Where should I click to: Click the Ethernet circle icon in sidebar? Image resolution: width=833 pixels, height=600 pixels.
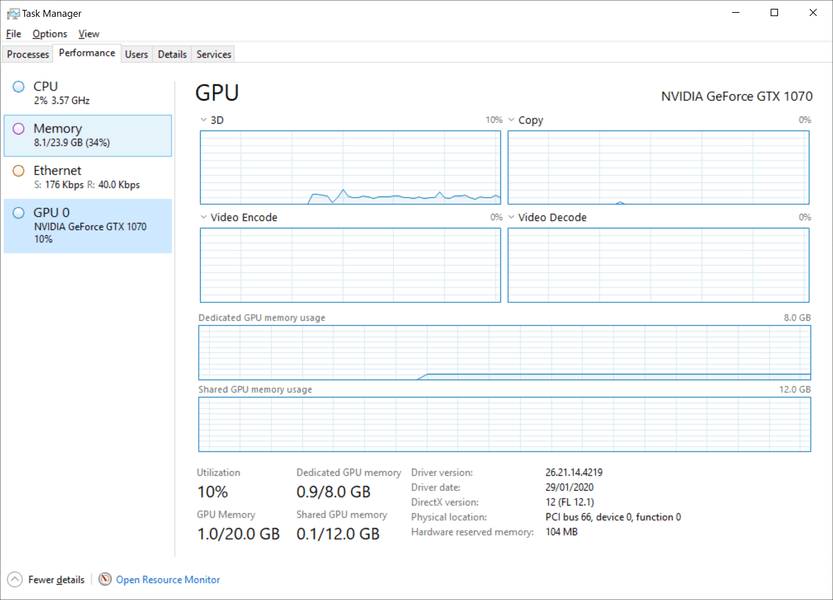[x=19, y=171]
